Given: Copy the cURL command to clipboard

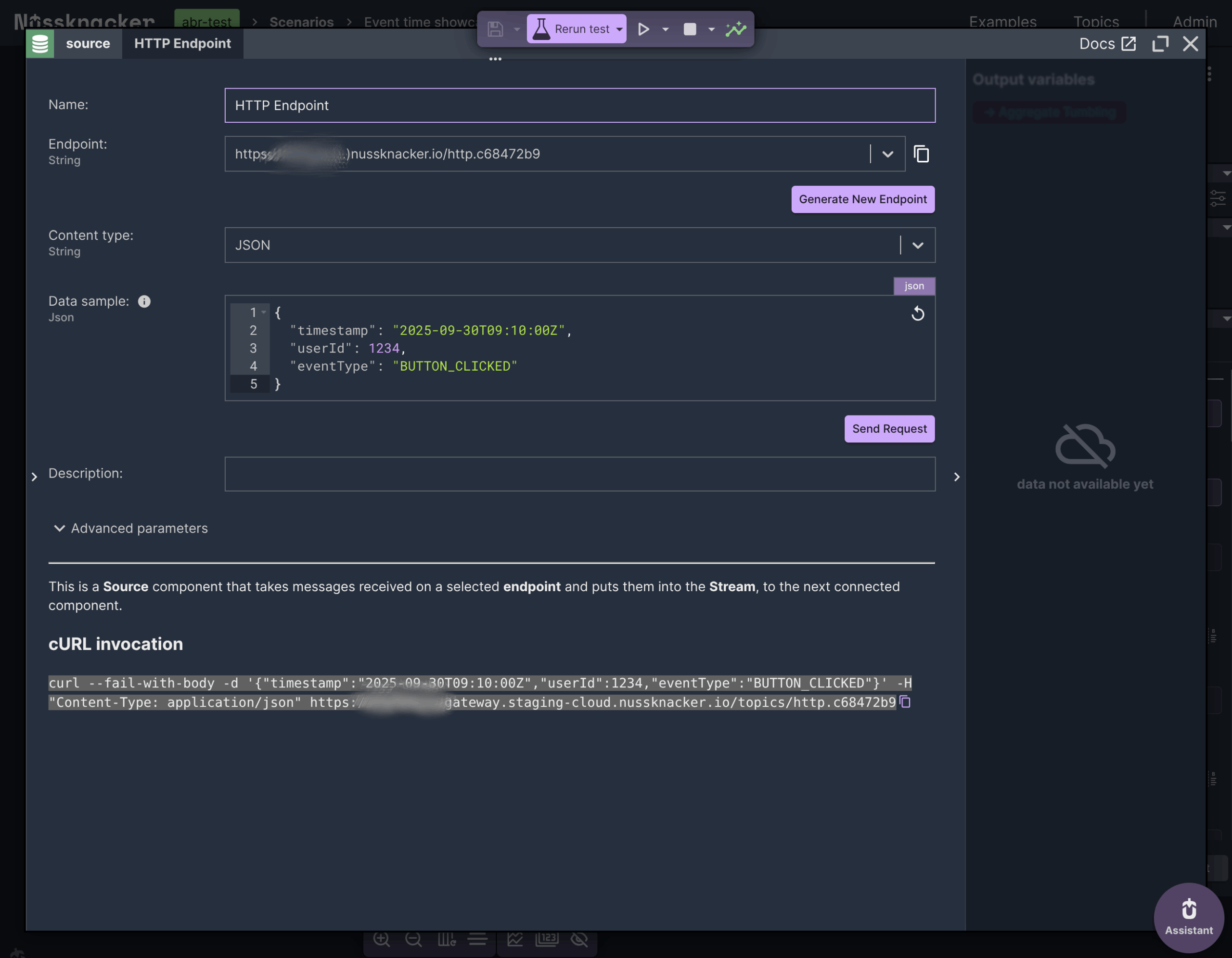Looking at the screenshot, I should pyautogui.click(x=905, y=702).
